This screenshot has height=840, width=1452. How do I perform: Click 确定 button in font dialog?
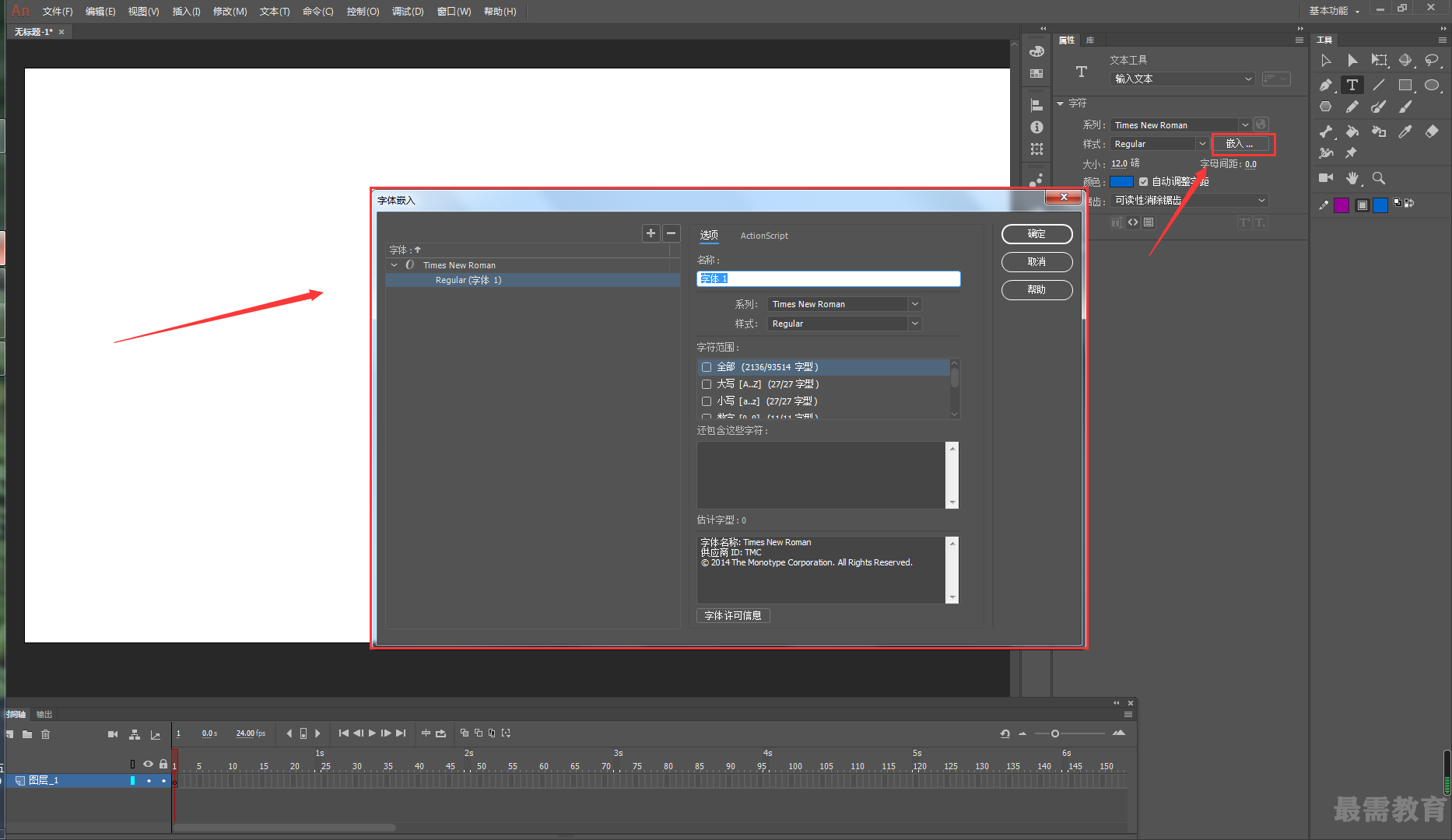tap(1036, 234)
